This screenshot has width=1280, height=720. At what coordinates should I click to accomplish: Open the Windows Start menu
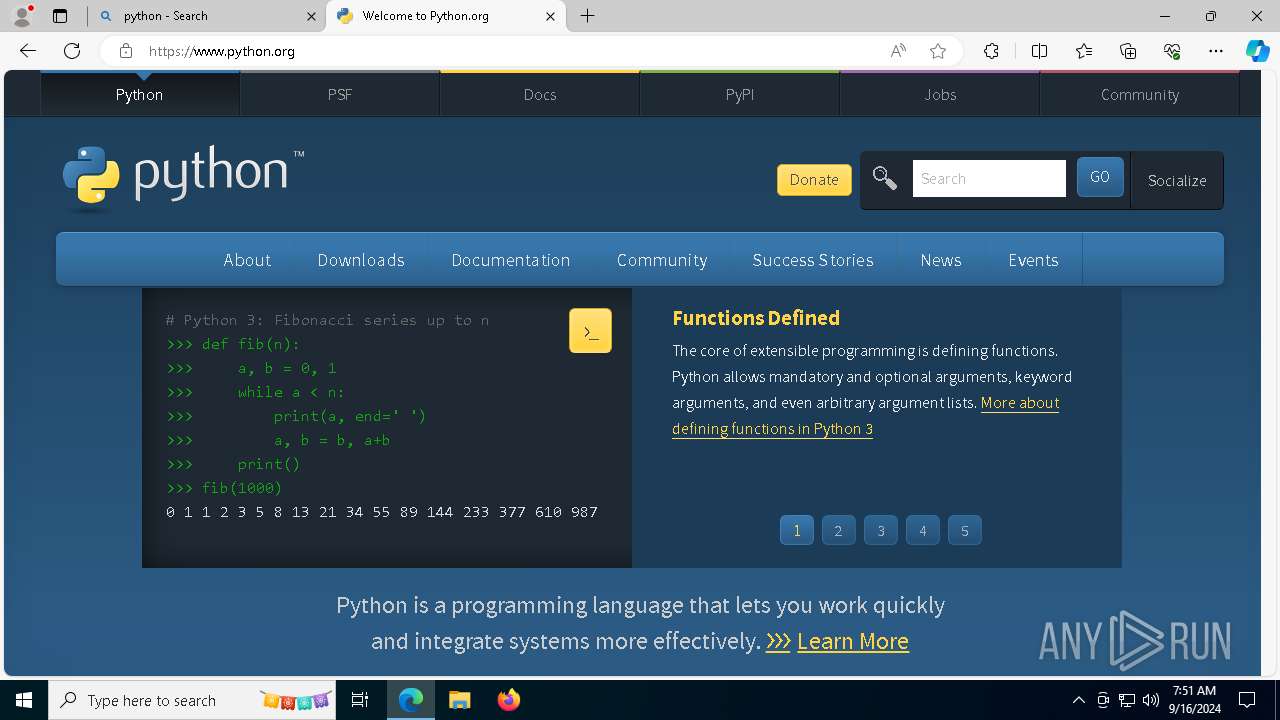pyautogui.click(x=24, y=700)
